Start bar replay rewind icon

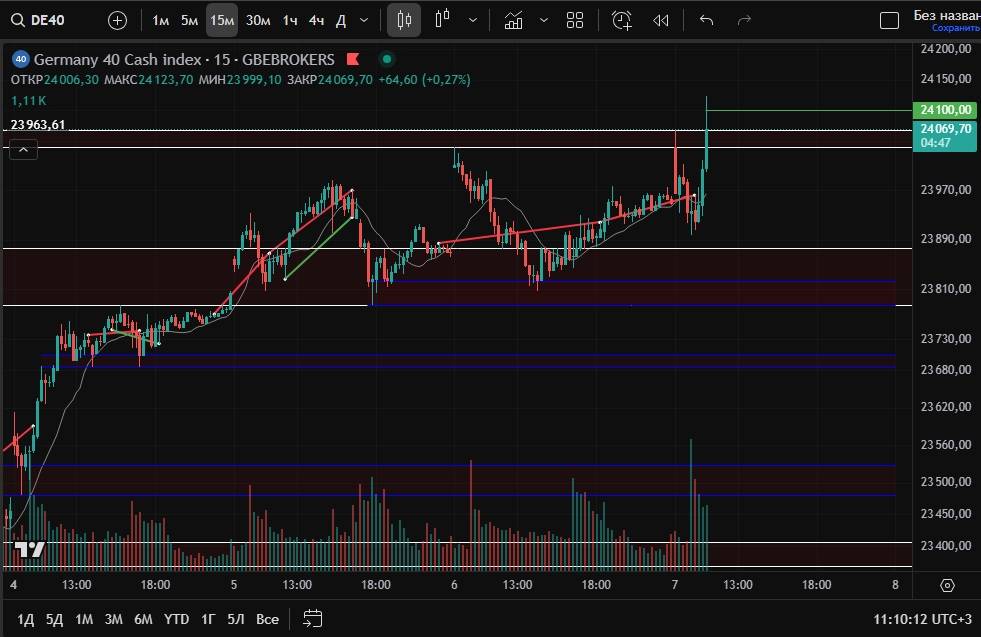point(661,20)
